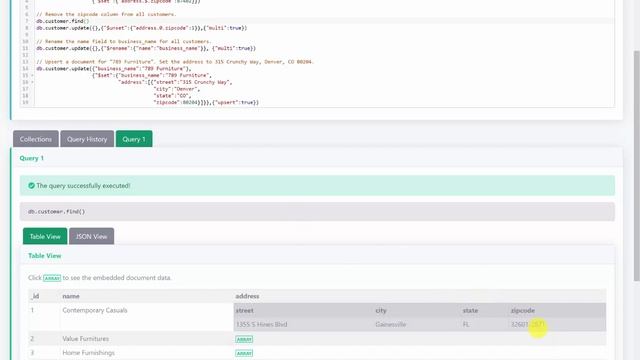Click inside code editor on line 7
Viewport: 640px width, 360px height.
pyautogui.click(x=324, y=21)
